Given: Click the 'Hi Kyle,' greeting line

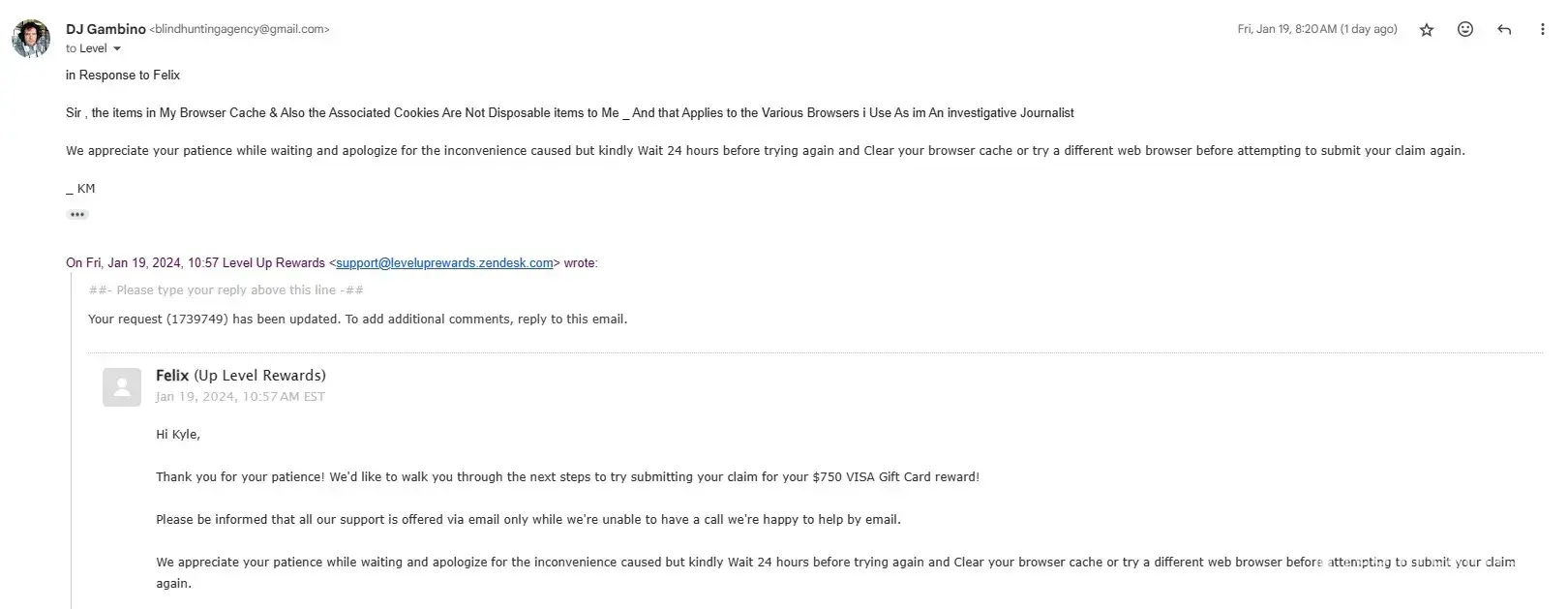Looking at the screenshot, I should pyautogui.click(x=178, y=435).
